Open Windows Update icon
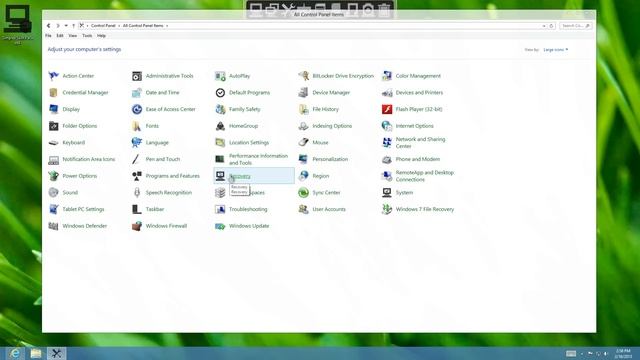 click(220, 226)
